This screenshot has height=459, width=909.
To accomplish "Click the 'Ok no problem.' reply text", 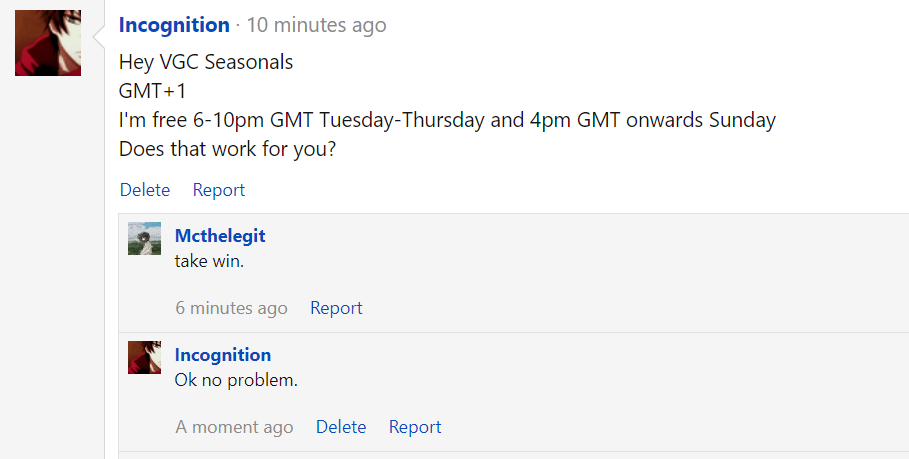I will (x=236, y=380).
